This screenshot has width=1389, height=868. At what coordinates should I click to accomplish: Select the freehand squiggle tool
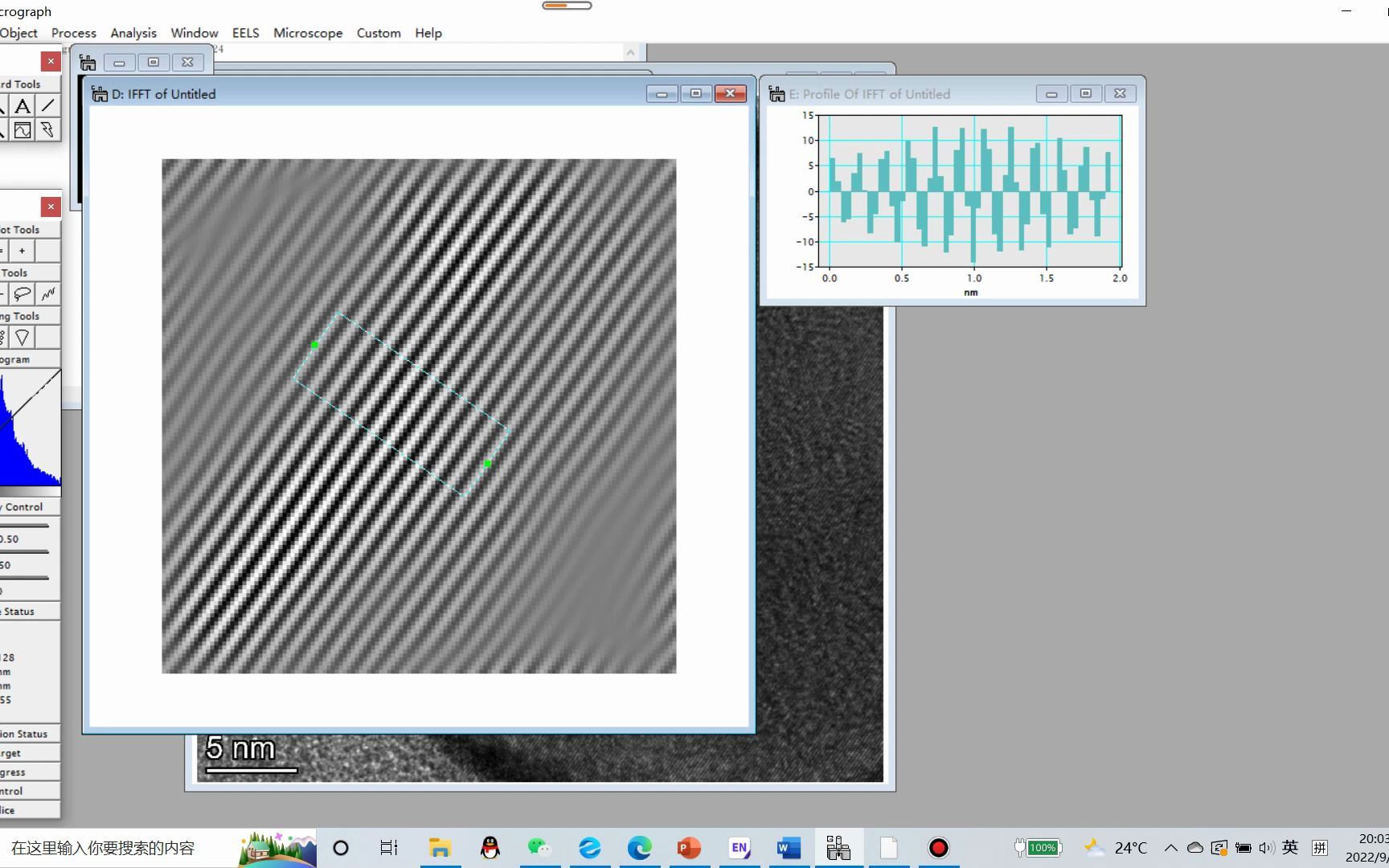(x=48, y=294)
